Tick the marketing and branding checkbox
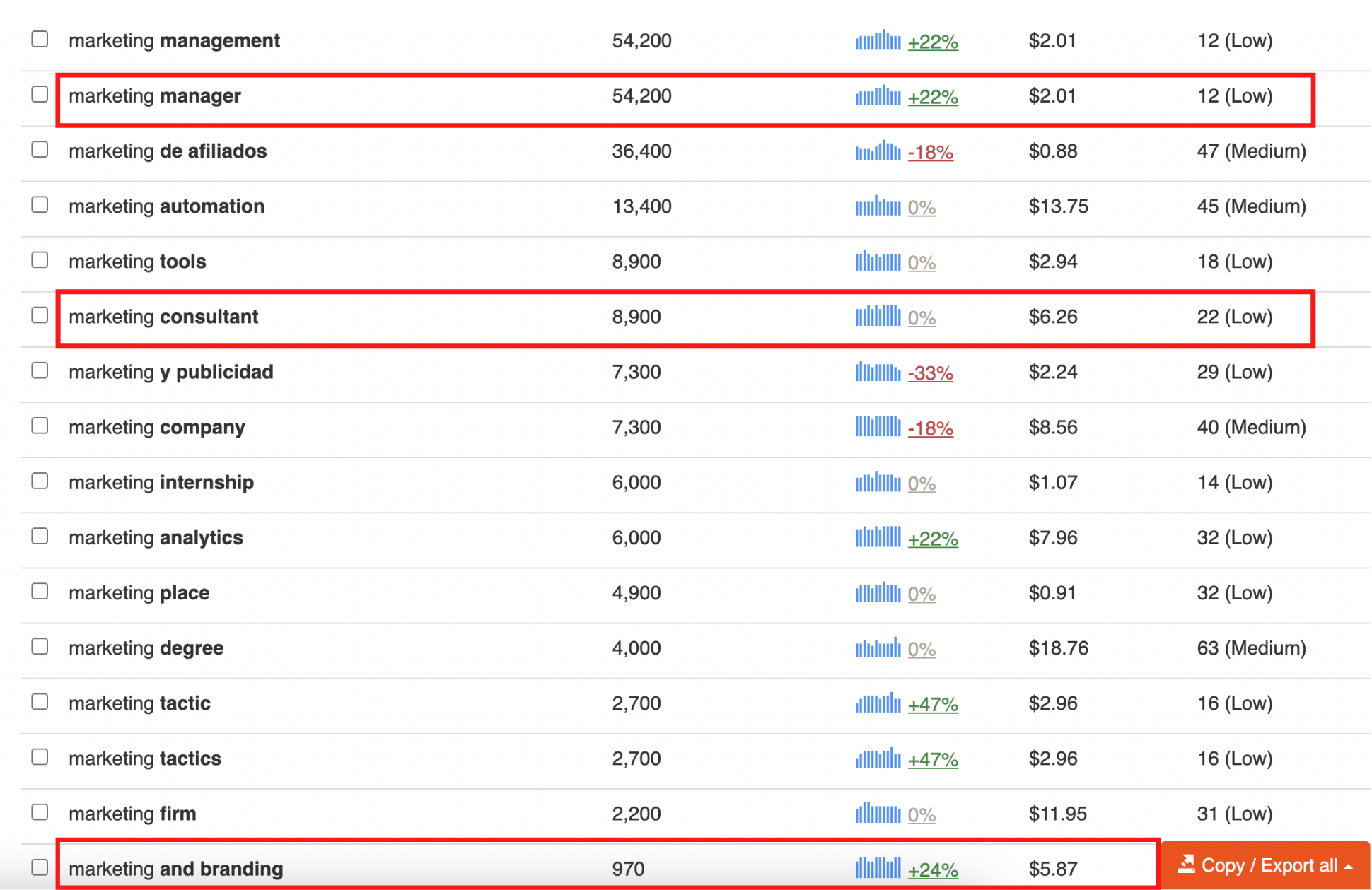The image size is (1372, 890). point(40,867)
